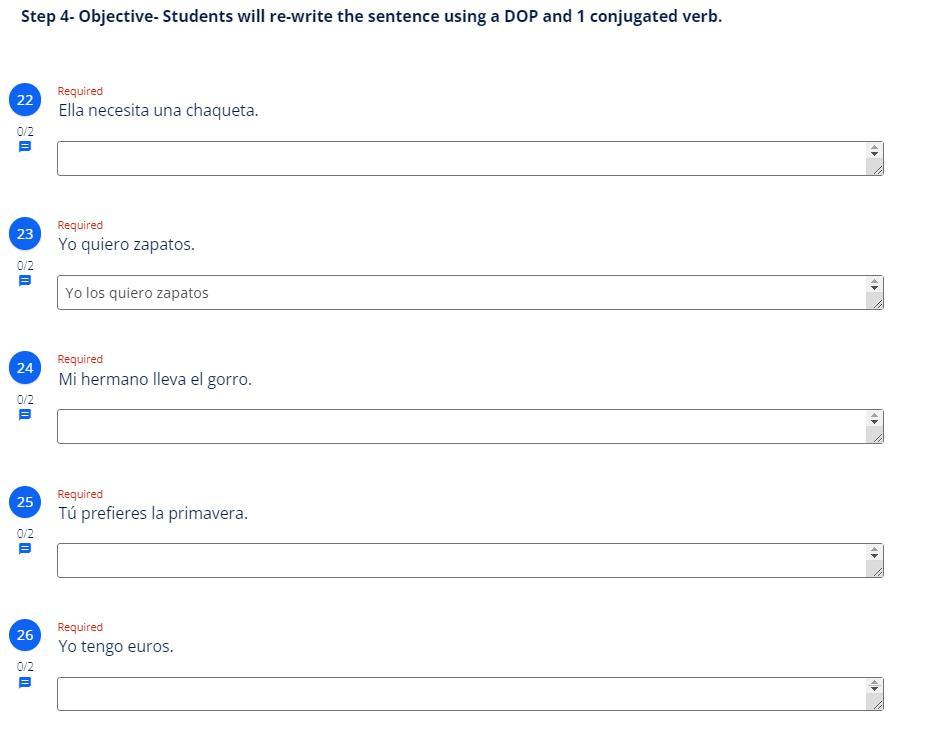Screen dimensions: 929x750
Task: Click the blue number 26 badge
Action: [x=25, y=635]
